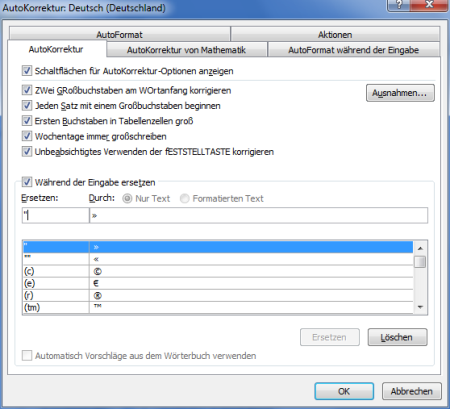This screenshot has height=409, width=450.
Task: Select the (c) copyright list entry
Action: pyautogui.click(x=218, y=271)
